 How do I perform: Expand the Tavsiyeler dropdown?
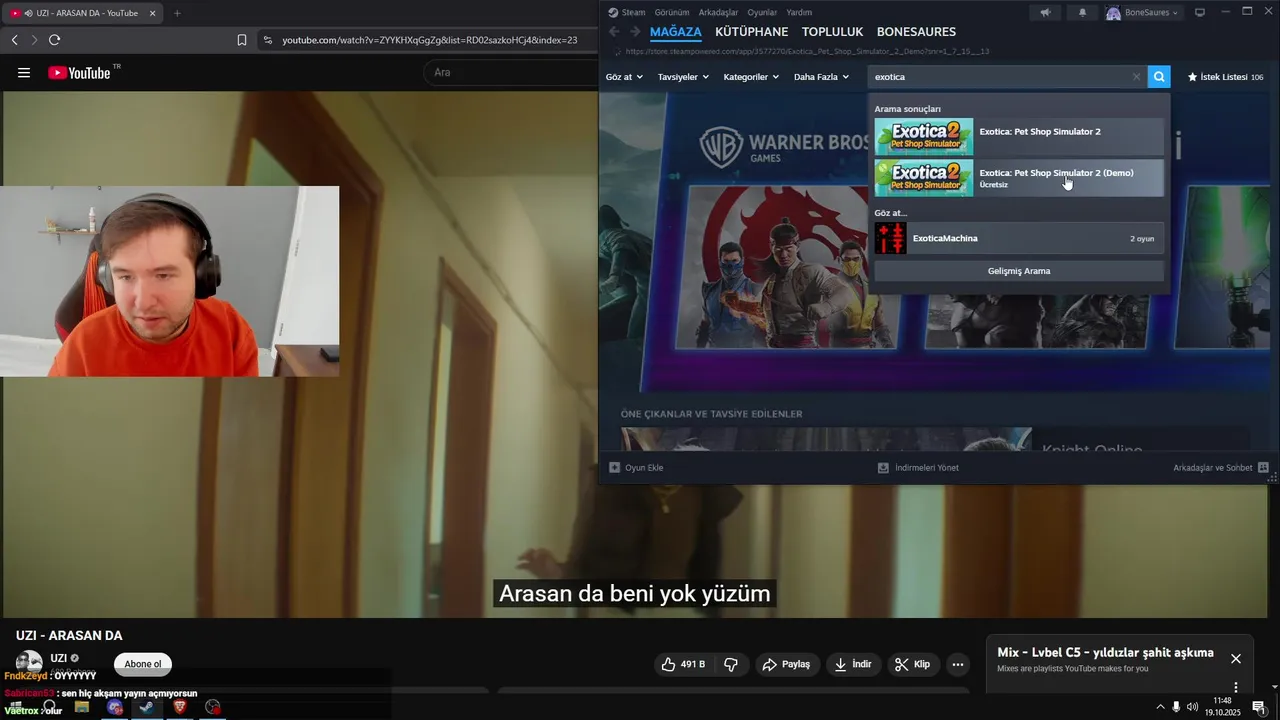point(683,77)
